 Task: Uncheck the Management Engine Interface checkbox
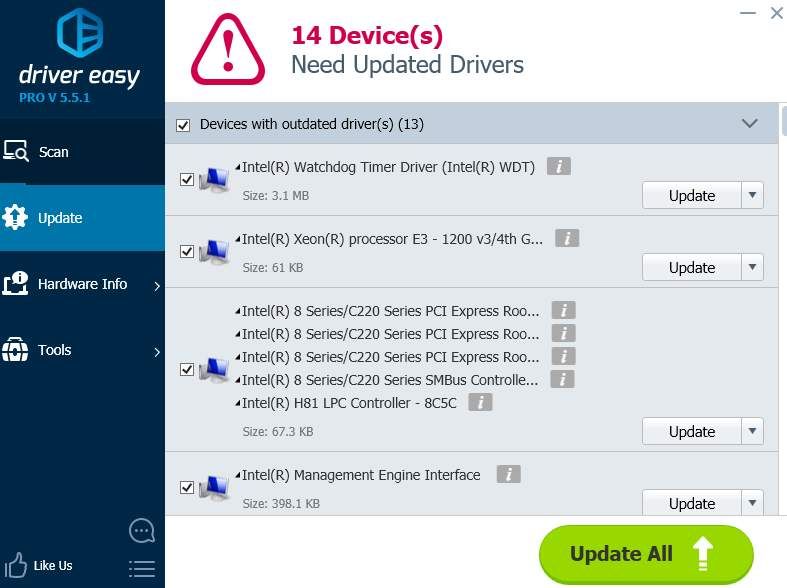coord(186,488)
